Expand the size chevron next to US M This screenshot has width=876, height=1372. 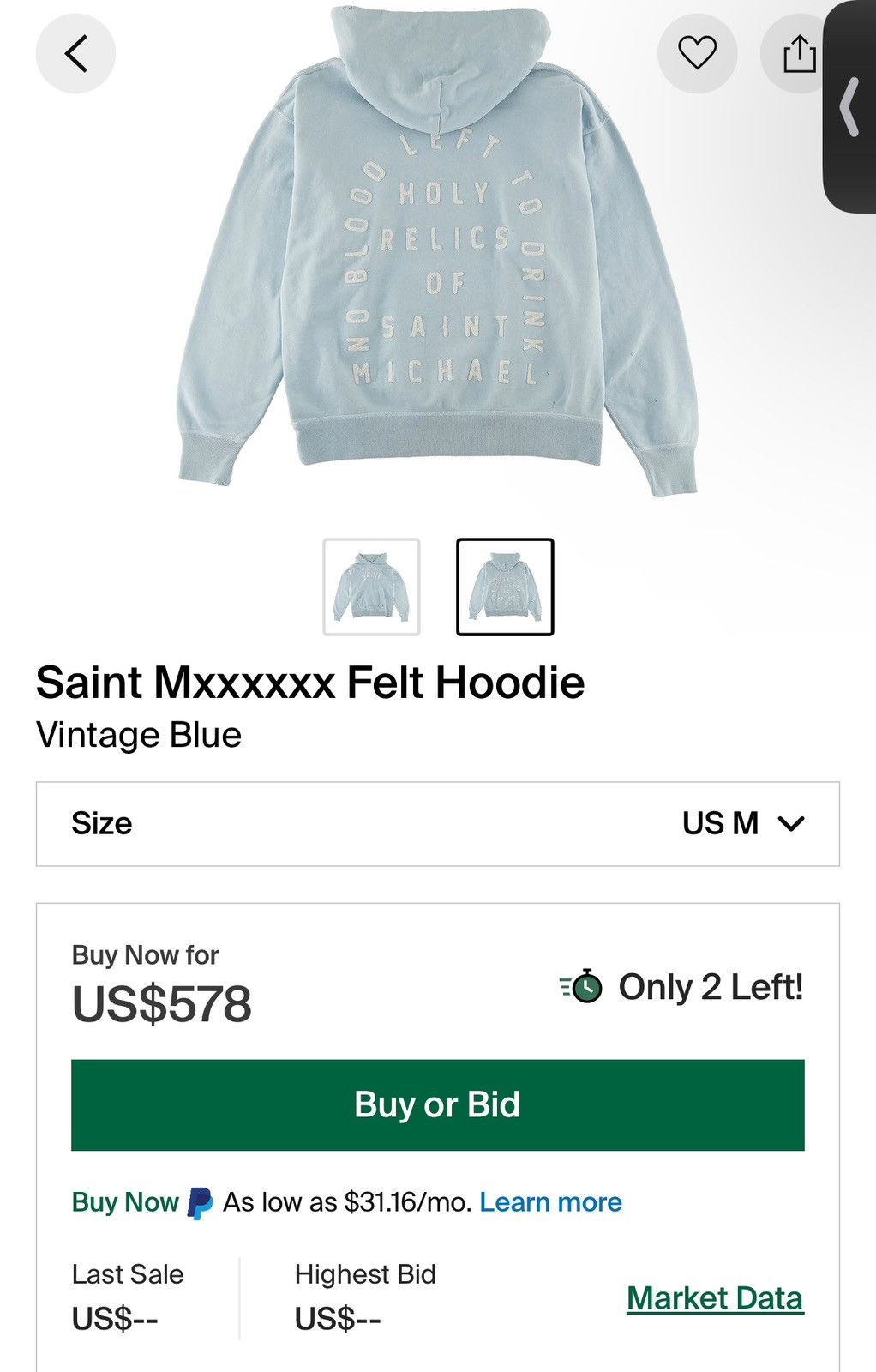click(x=791, y=824)
